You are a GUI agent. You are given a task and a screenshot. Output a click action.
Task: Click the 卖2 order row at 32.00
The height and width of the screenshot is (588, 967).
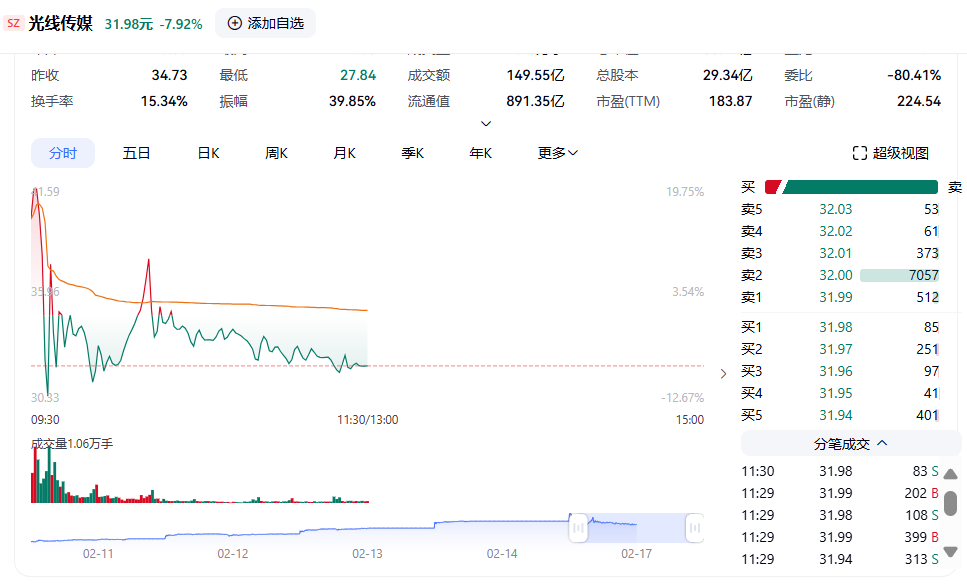pos(839,275)
